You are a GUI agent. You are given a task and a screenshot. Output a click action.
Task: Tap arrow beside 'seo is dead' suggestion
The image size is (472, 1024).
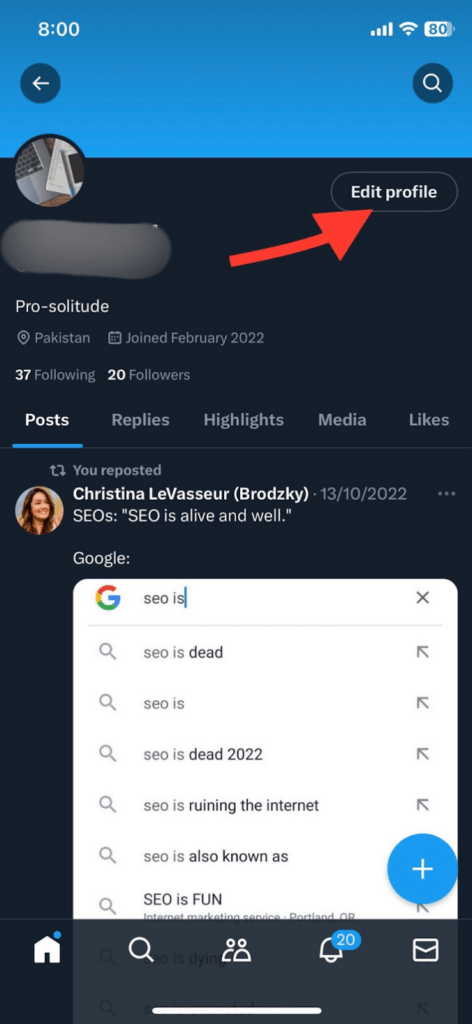pos(423,652)
